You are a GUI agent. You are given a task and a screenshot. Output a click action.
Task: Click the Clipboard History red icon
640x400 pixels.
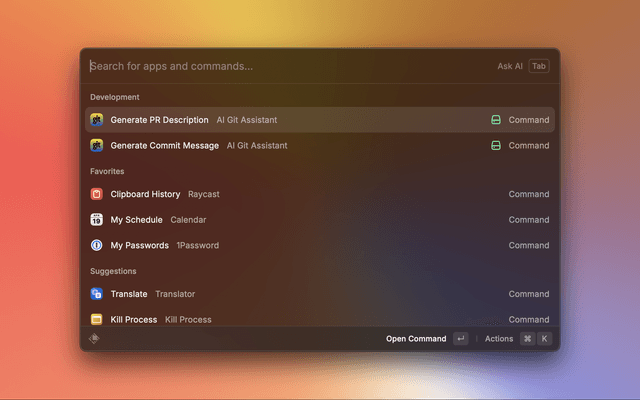pyautogui.click(x=97, y=194)
